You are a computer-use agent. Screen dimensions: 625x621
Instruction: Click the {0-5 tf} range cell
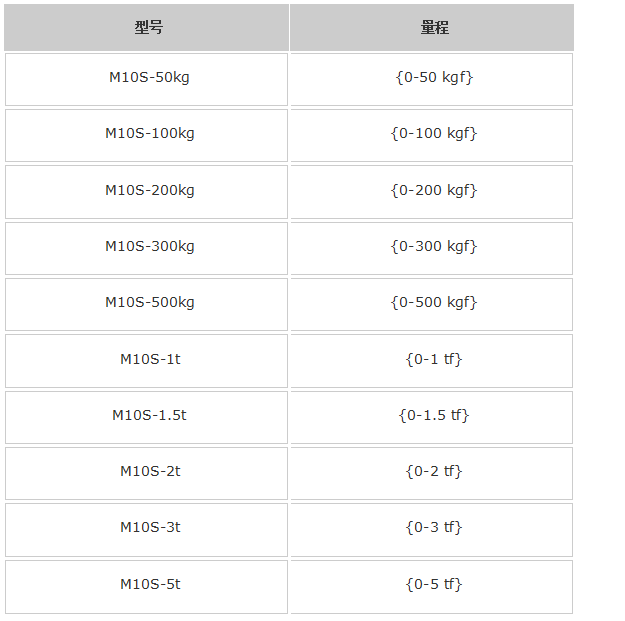click(x=434, y=584)
